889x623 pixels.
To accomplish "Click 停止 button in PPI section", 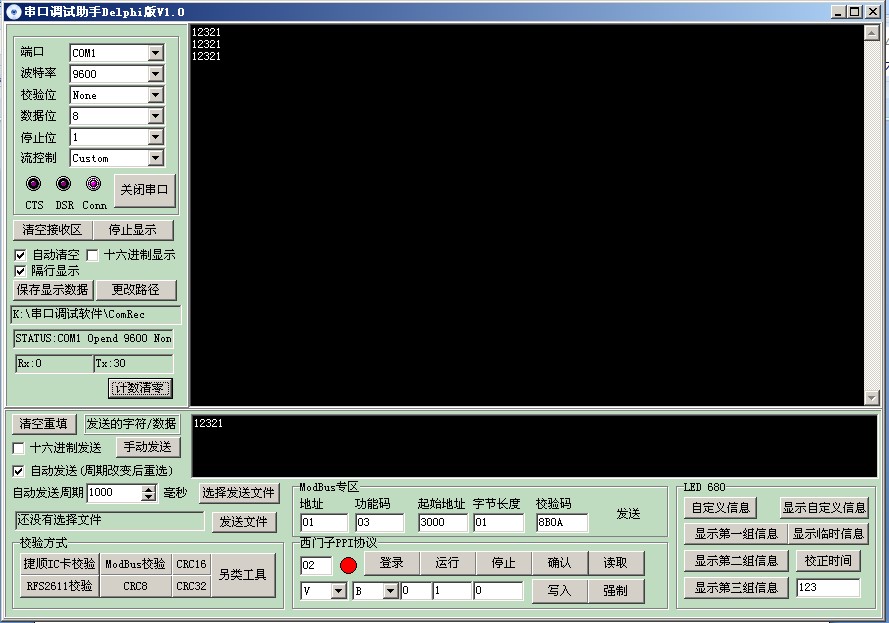I will pyautogui.click(x=503, y=563).
